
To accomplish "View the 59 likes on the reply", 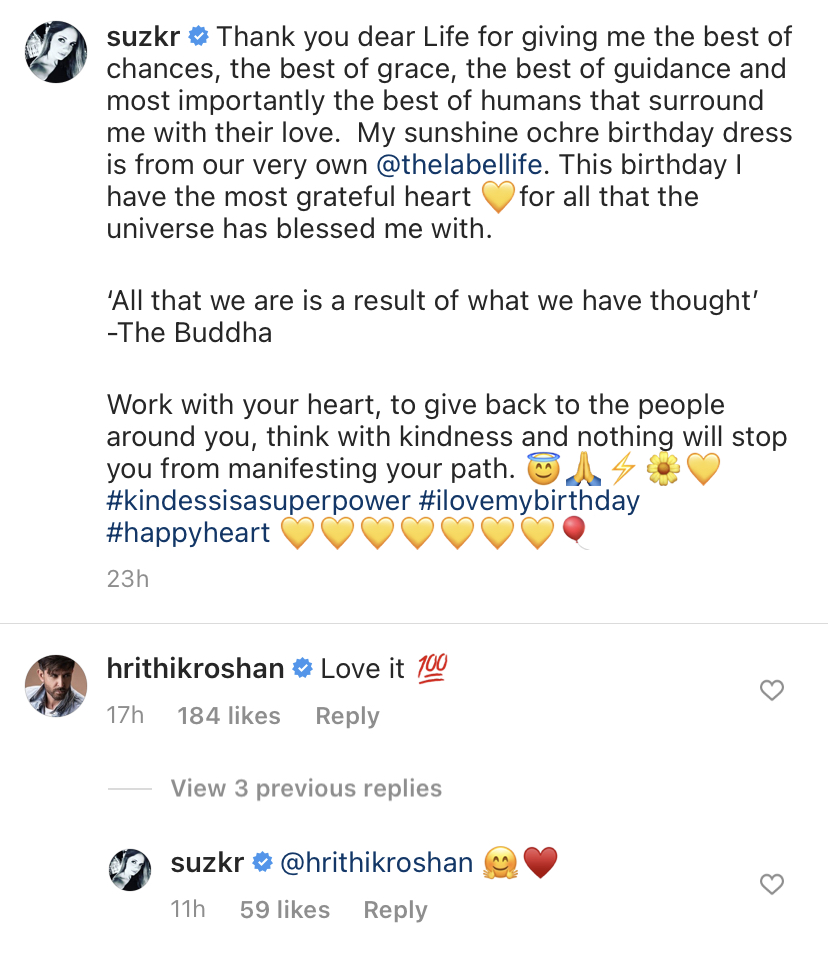I will tap(284, 910).
